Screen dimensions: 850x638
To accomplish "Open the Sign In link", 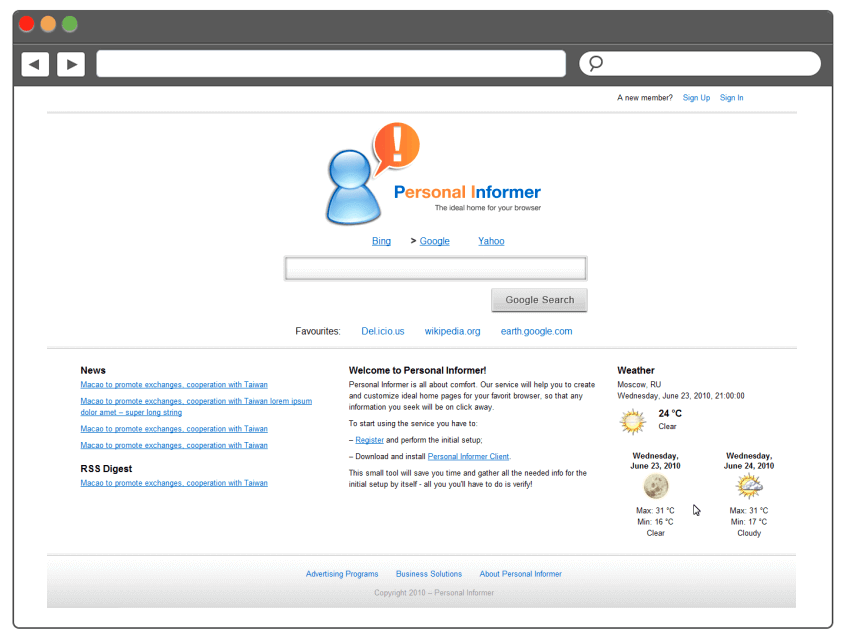I will point(731,98).
